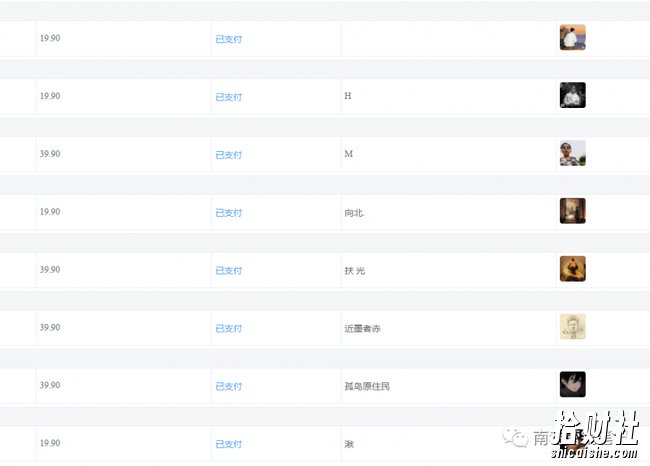
Task: Click 已支付 link in row 近墨者赤
Action: tap(228, 328)
